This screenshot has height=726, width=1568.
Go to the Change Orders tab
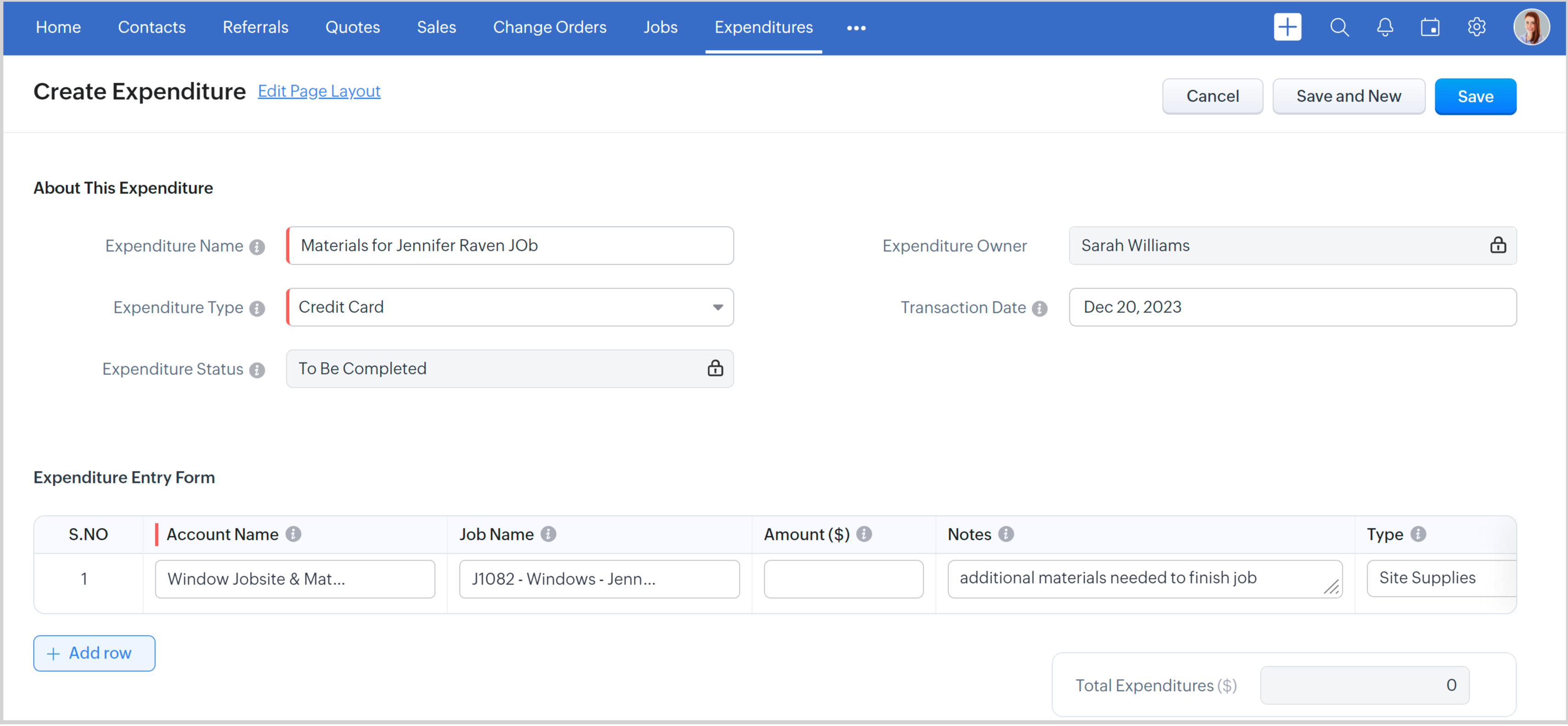pyautogui.click(x=549, y=28)
